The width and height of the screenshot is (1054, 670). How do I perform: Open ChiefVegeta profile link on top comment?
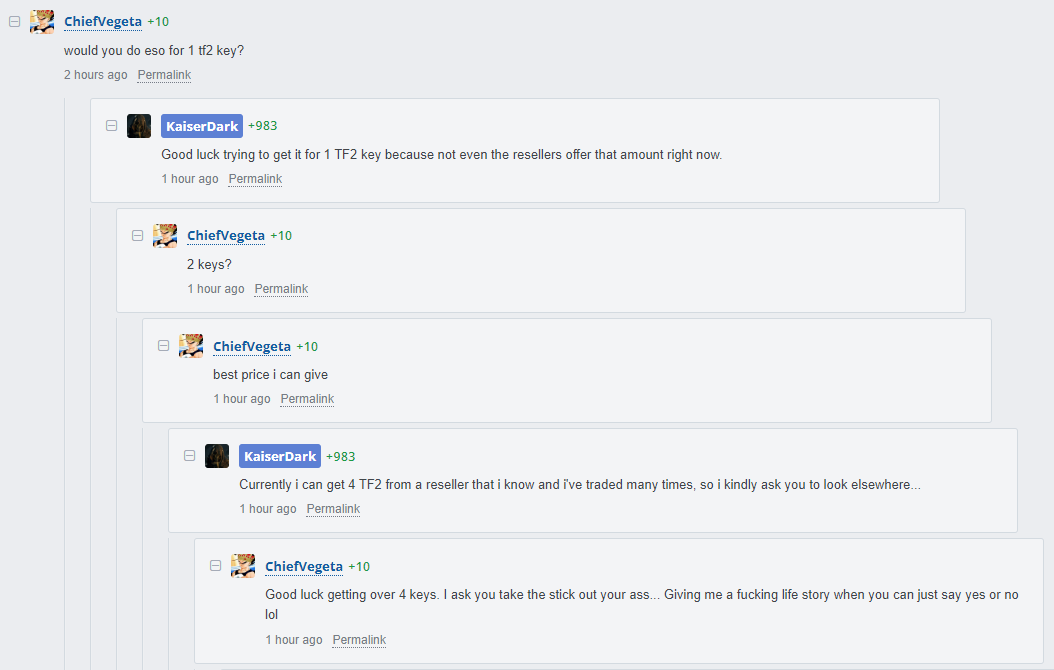103,22
